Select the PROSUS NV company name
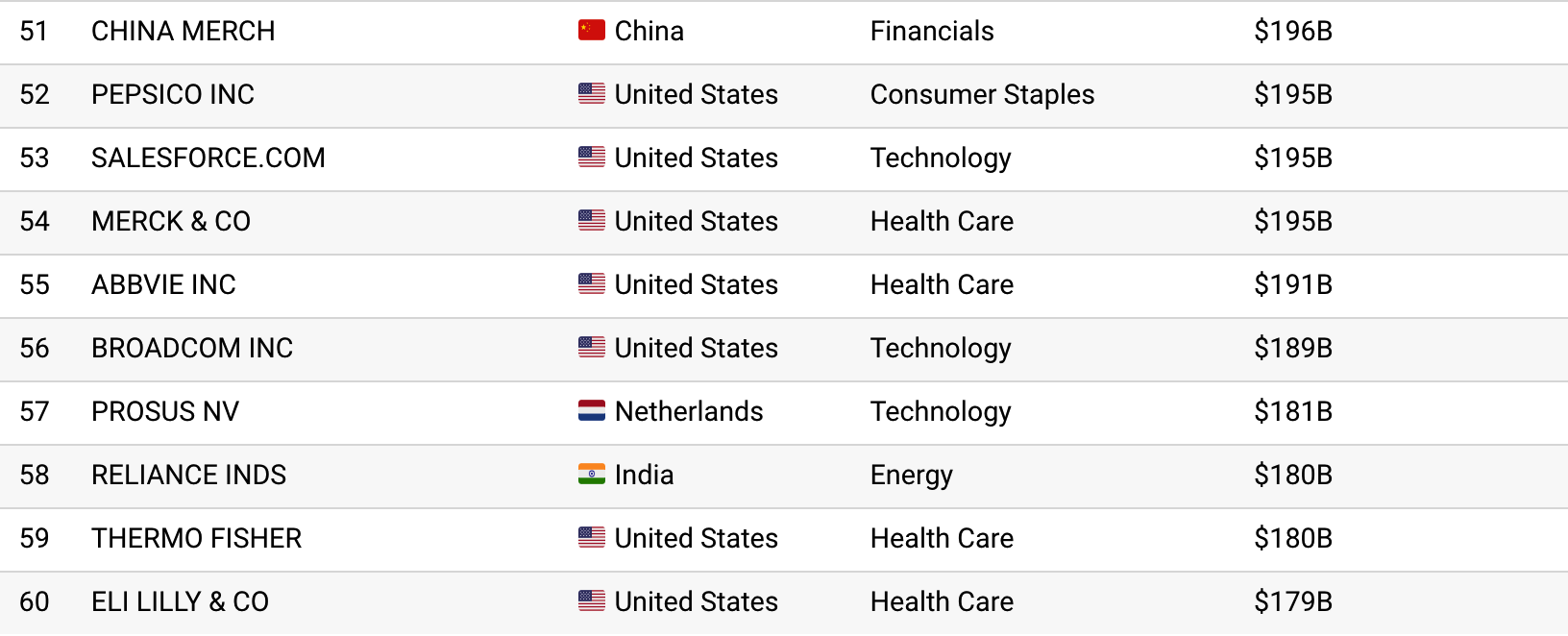Image resolution: width=1568 pixels, height=636 pixels. (x=165, y=411)
